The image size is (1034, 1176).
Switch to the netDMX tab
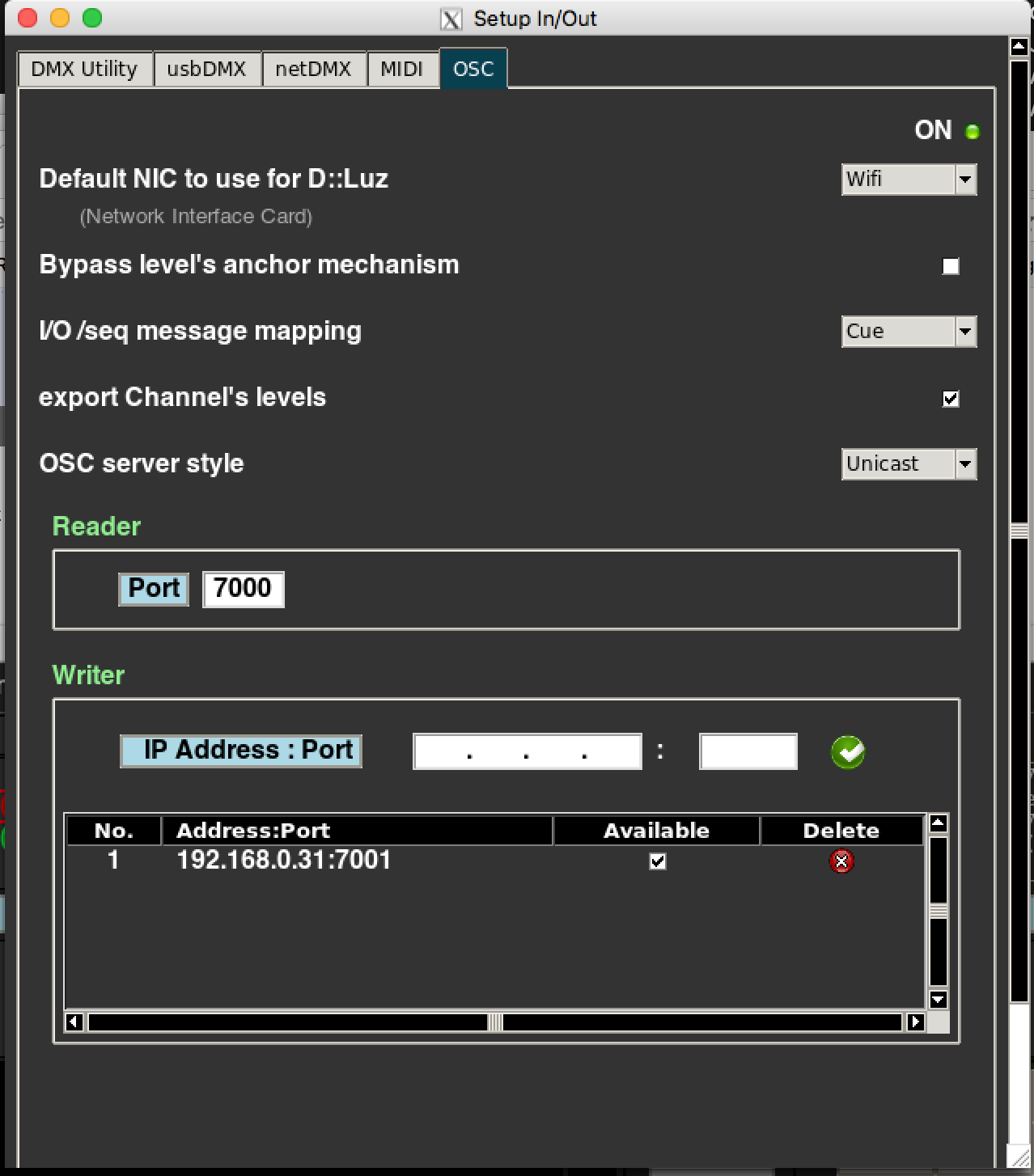point(313,70)
